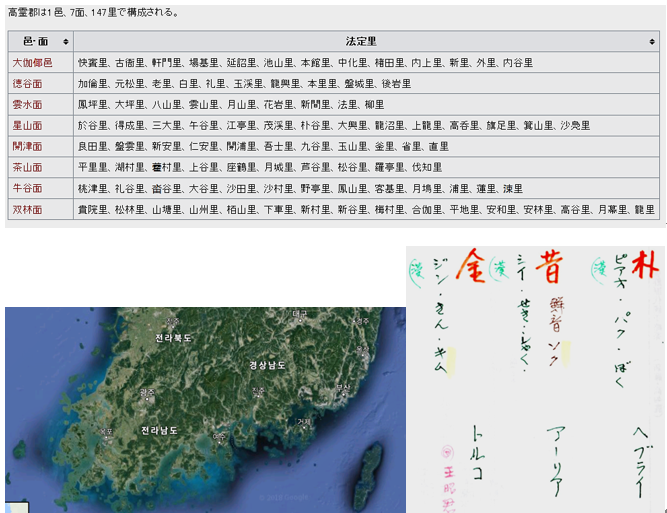
Task: Click the sentence 高霊郡は1邑、7面、147里で構成される
Action: click(x=93, y=13)
